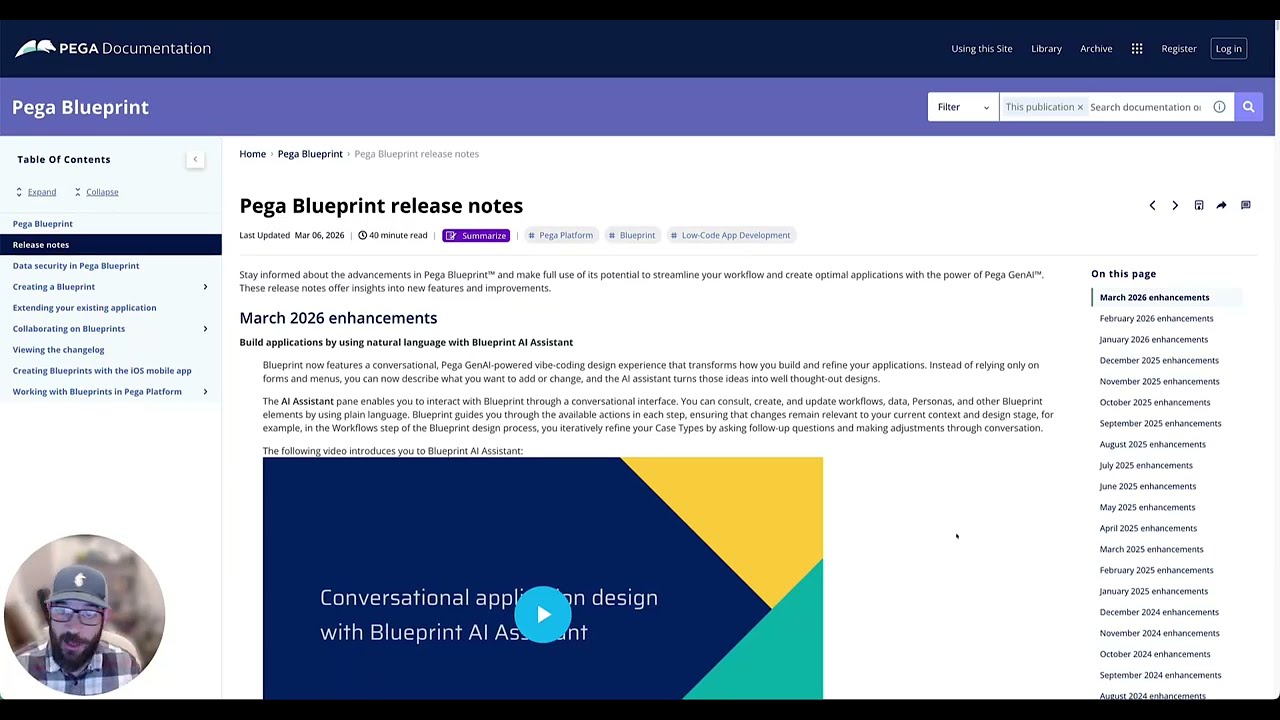Jump to November 2024 enhancements

[1159, 633]
